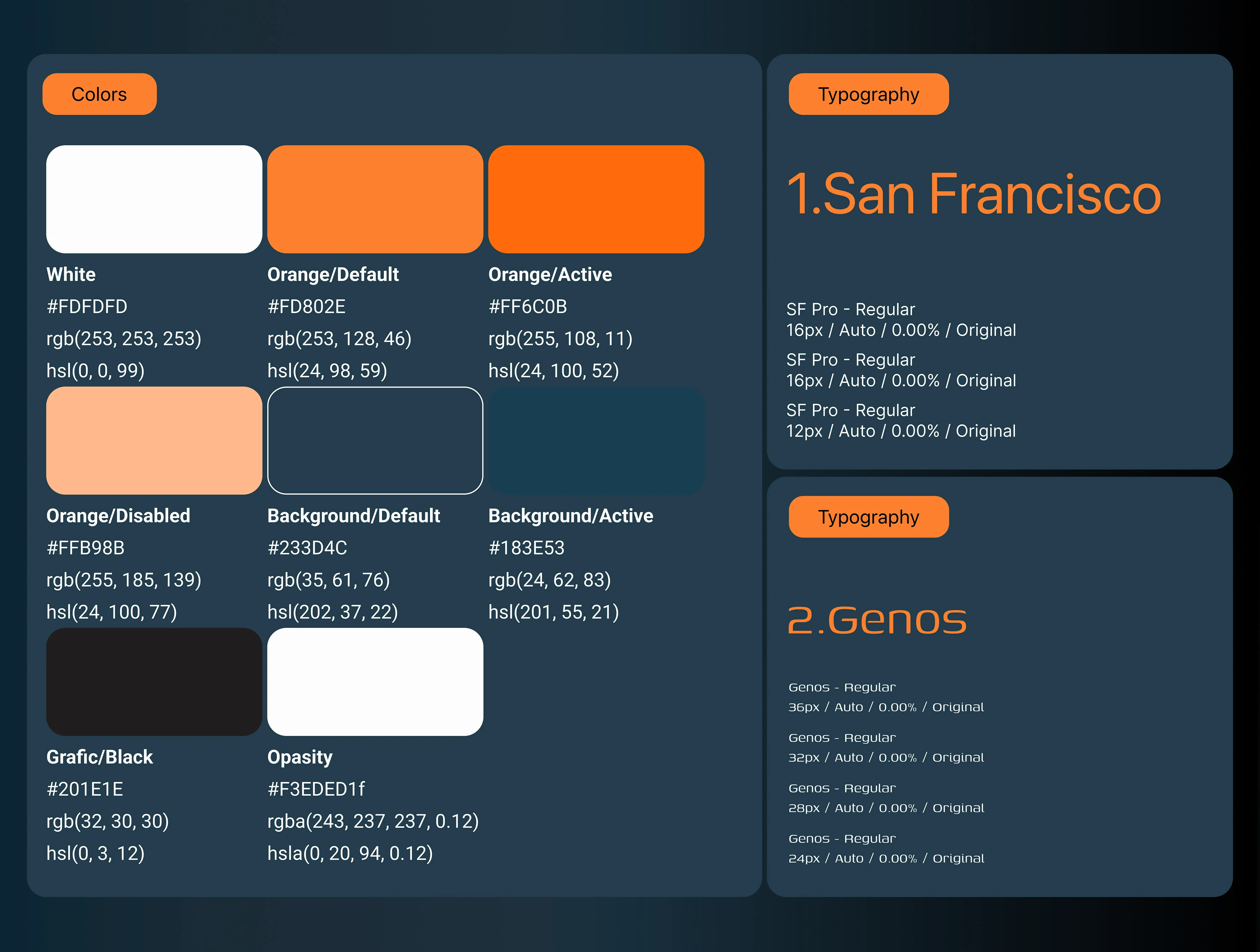Select the Opasity white swatch

[375, 682]
